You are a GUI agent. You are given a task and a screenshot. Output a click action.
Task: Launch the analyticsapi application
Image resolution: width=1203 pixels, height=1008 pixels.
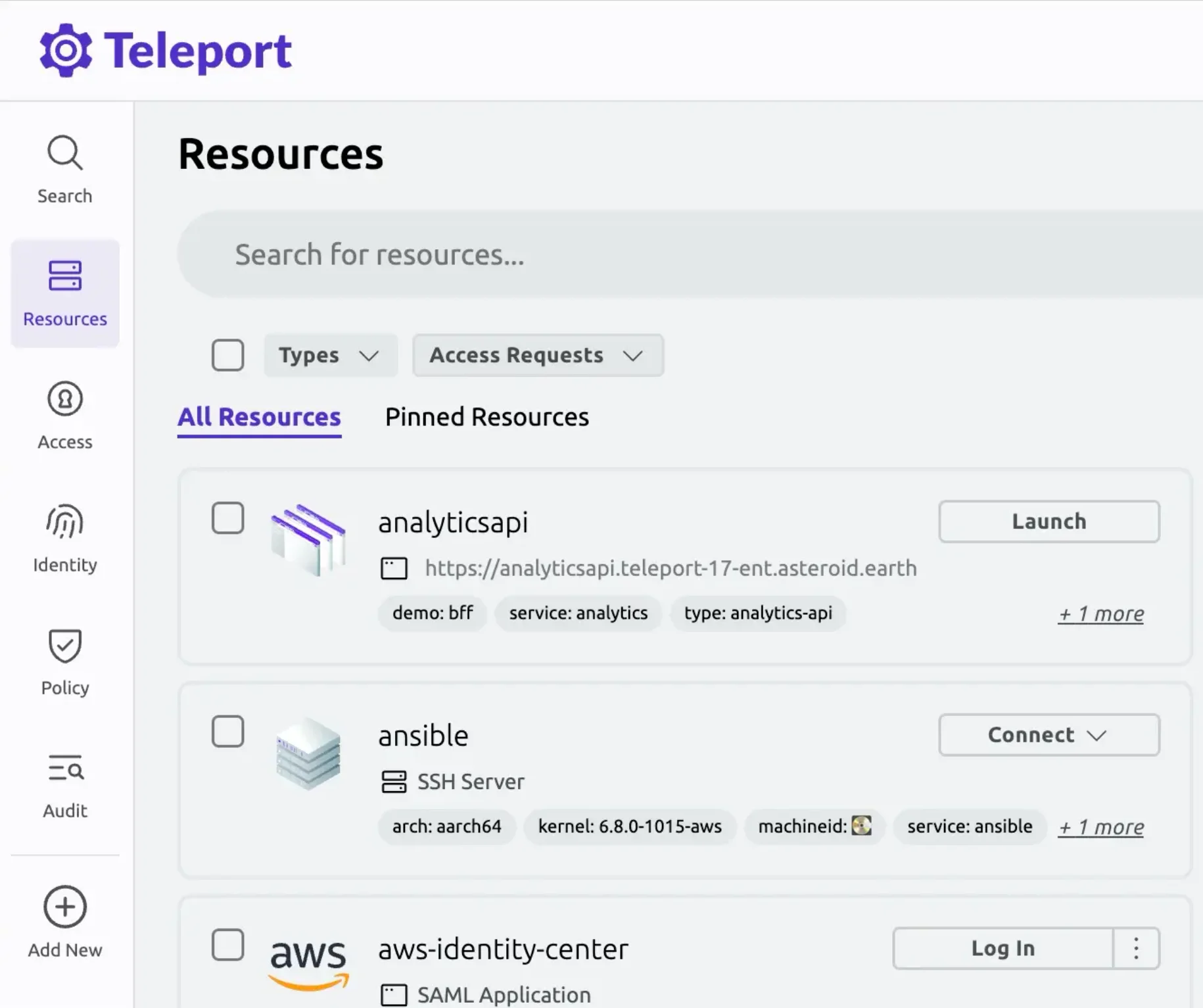tap(1049, 521)
